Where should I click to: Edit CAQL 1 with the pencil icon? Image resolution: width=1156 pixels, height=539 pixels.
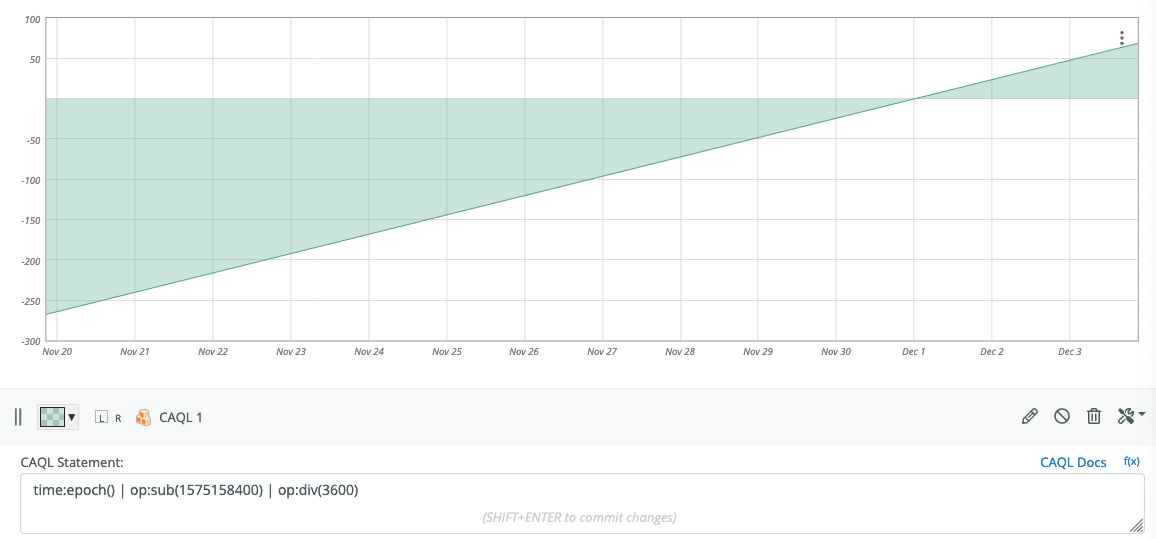(x=1029, y=417)
